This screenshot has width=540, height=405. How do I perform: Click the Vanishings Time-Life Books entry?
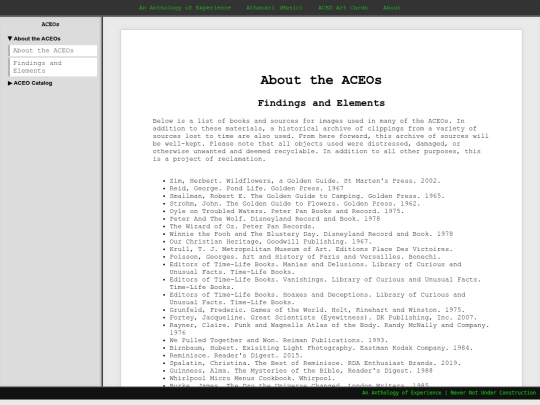(x=325, y=283)
